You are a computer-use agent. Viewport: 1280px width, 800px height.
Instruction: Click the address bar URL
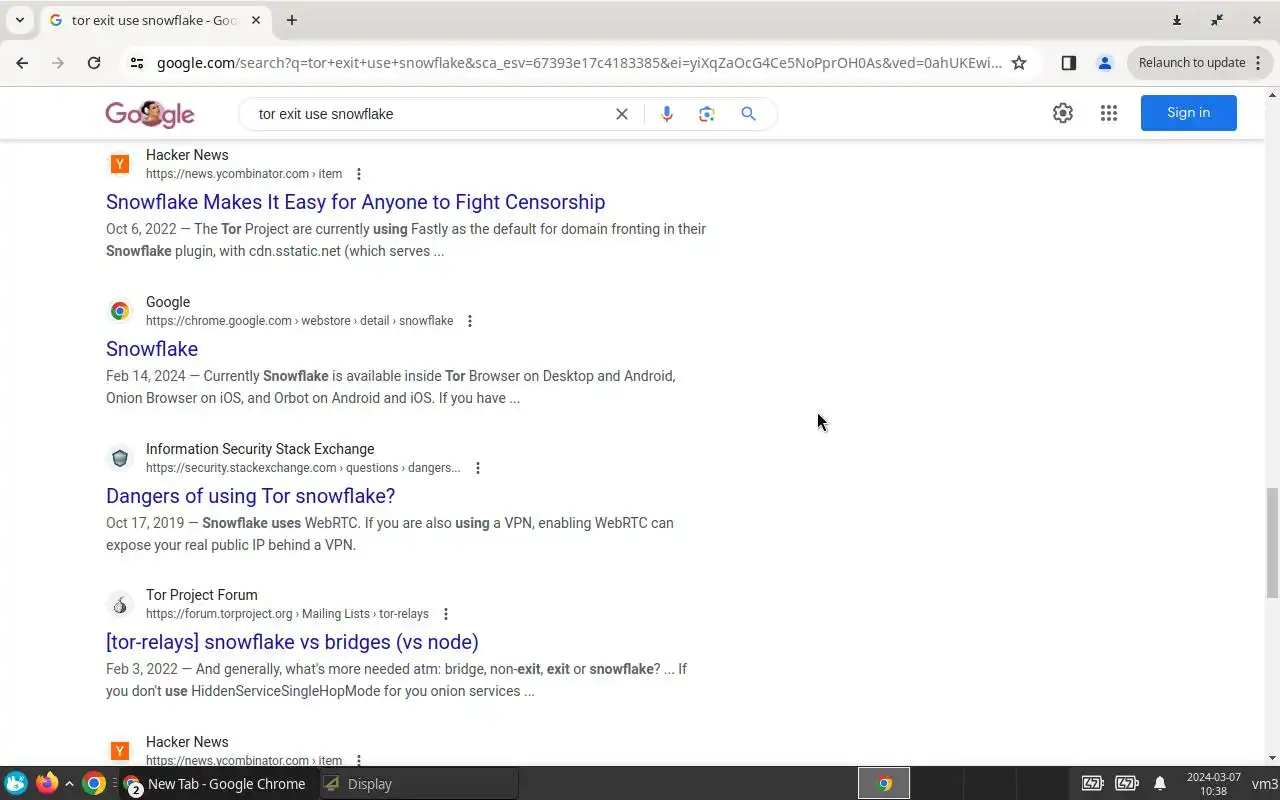click(579, 63)
